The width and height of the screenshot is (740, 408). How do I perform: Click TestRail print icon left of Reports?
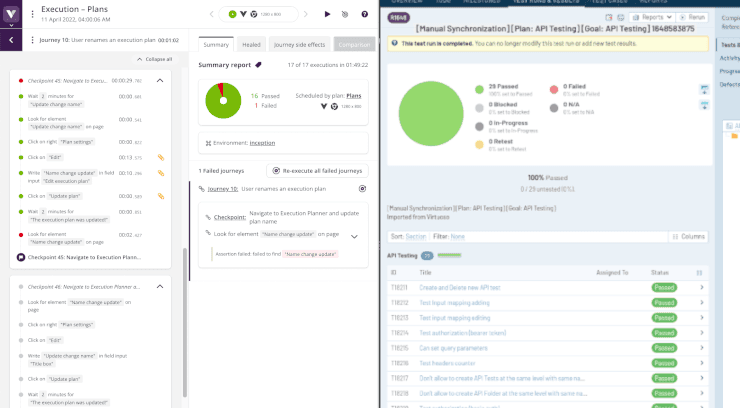[x=621, y=17]
